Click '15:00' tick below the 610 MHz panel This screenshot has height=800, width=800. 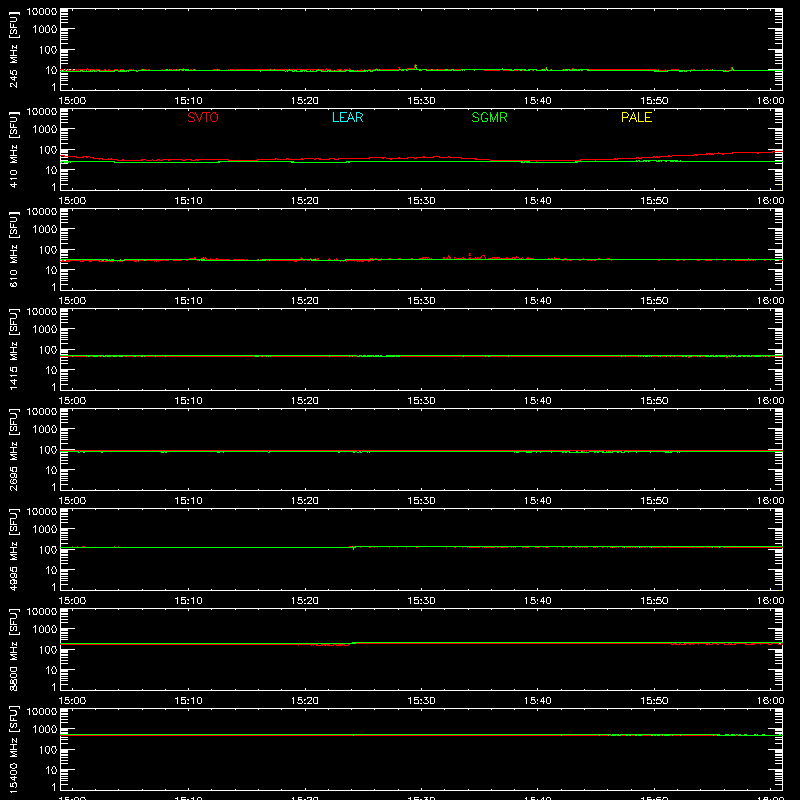[72, 301]
